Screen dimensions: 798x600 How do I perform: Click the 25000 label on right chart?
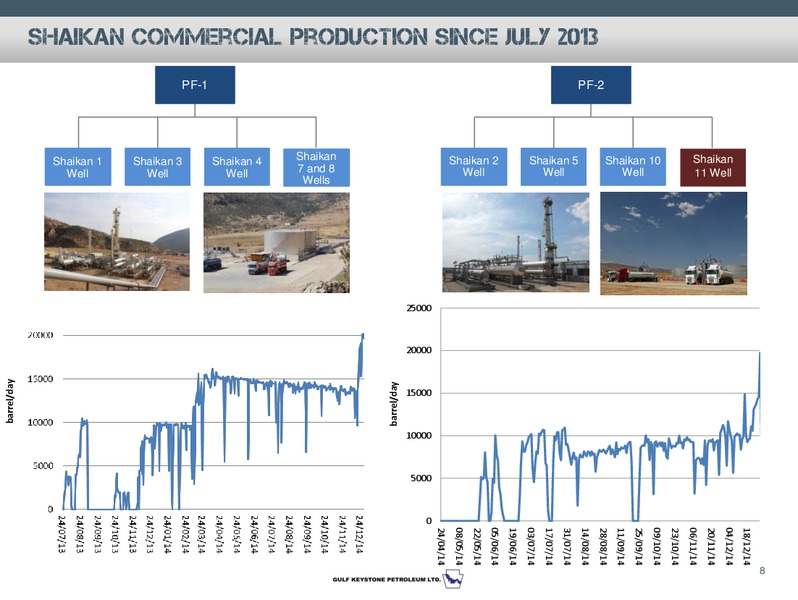pos(419,308)
